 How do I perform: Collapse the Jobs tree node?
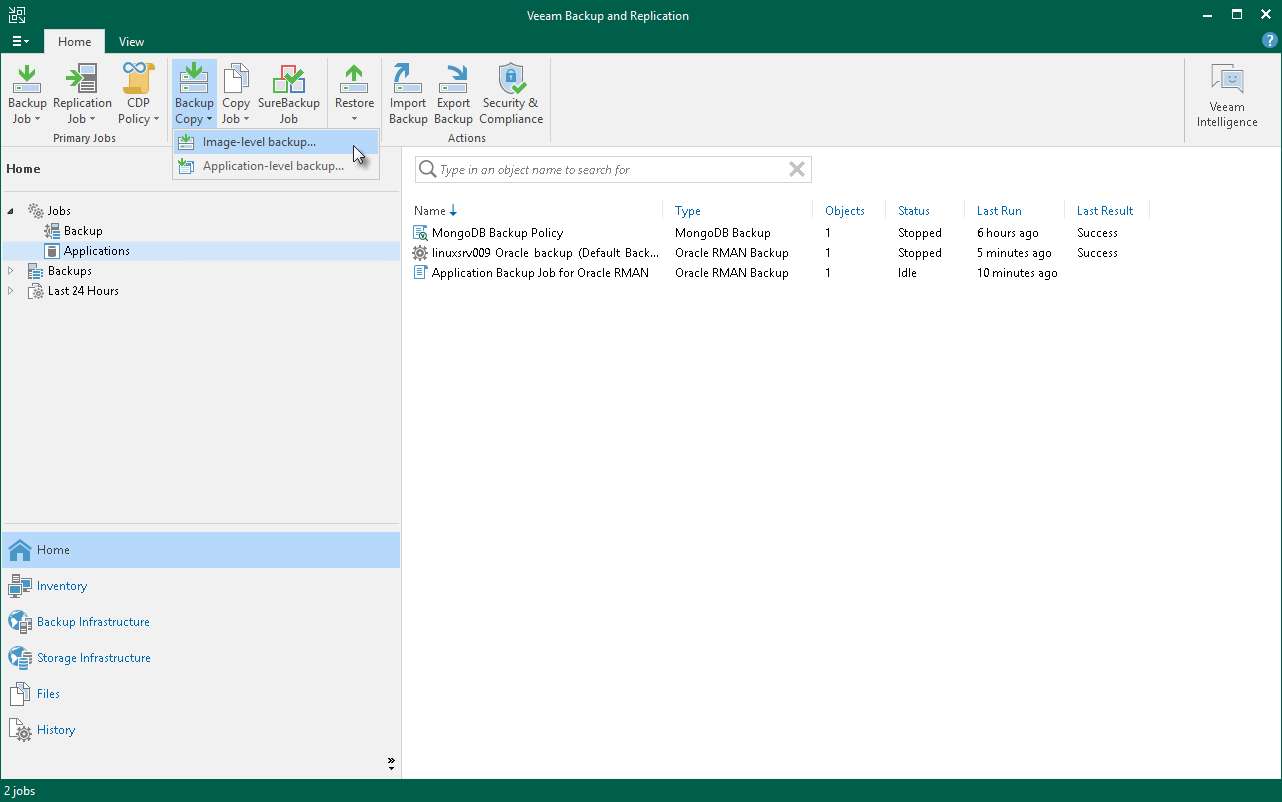click(x=11, y=211)
